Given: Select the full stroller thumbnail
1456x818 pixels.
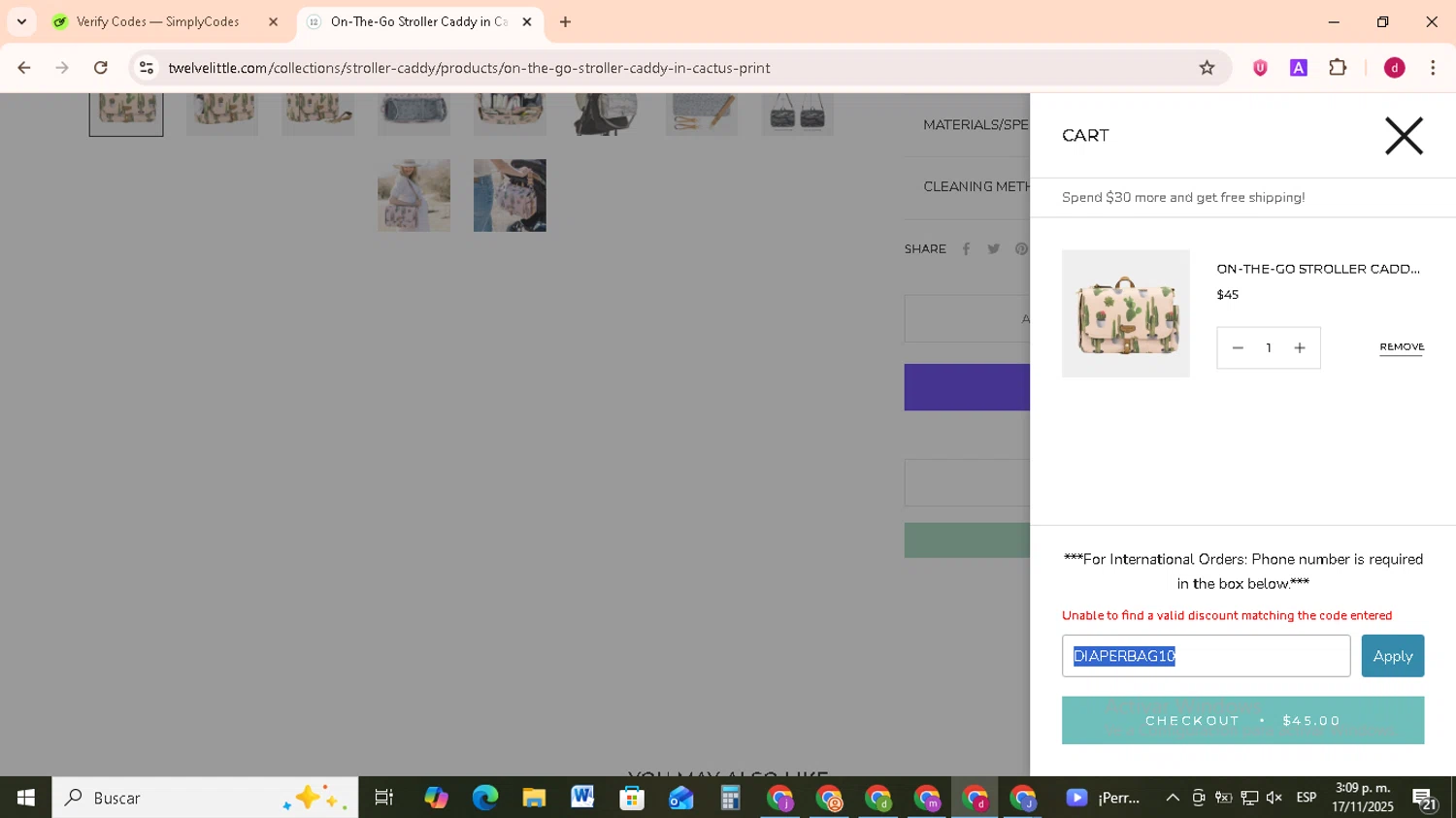Looking at the screenshot, I should (606, 115).
